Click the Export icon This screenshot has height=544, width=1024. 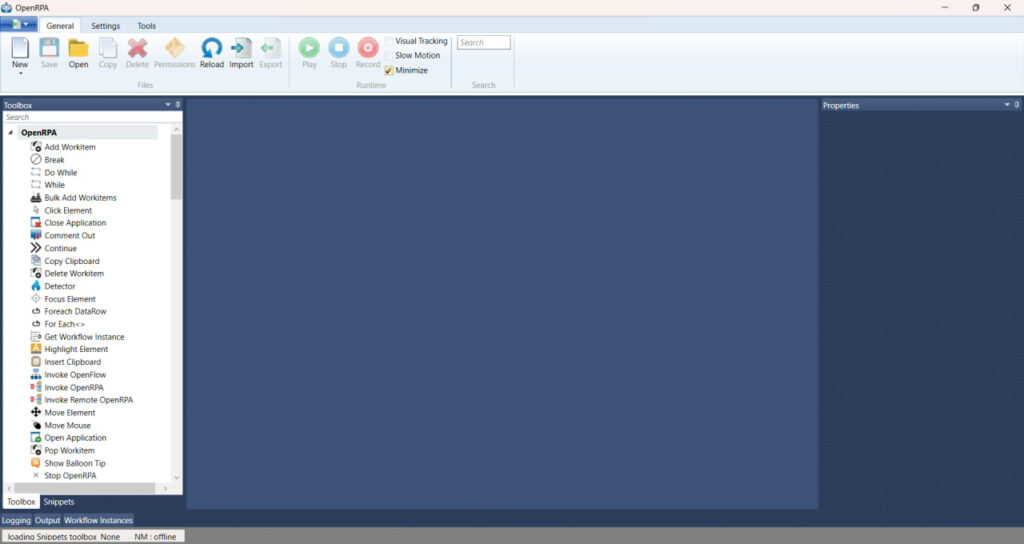coord(270,48)
